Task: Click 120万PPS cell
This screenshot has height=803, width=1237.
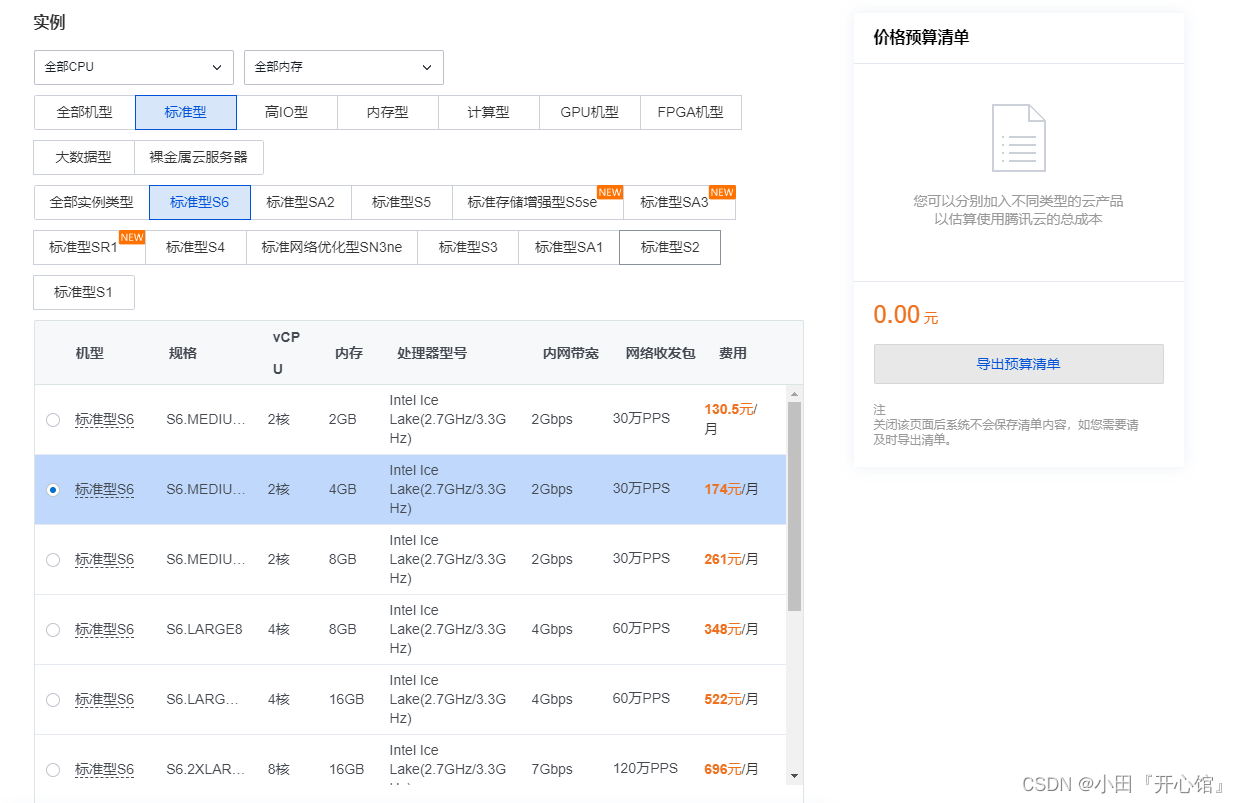Action: [x=645, y=769]
